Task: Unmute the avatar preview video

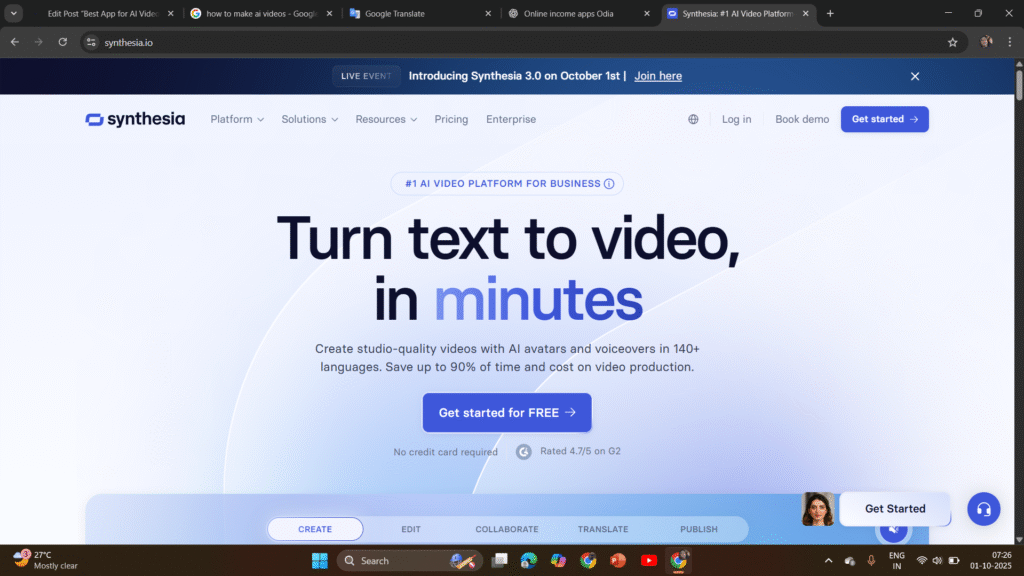Action: point(893,530)
